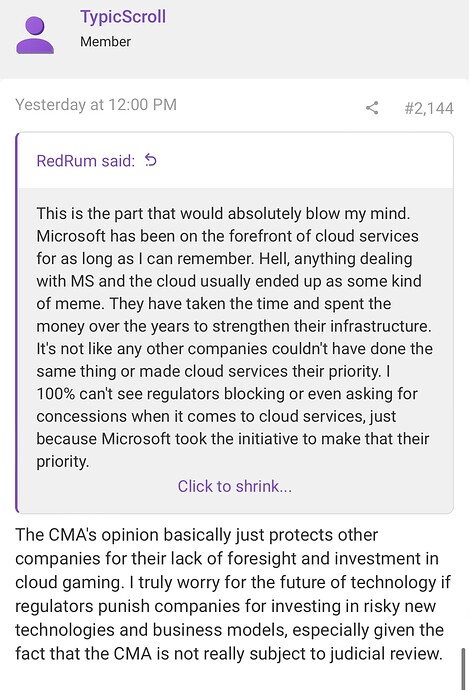This screenshot has width=469, height=690.
Task: Collapse the quote with 'Click to shrink...'
Action: pyautogui.click(x=234, y=486)
